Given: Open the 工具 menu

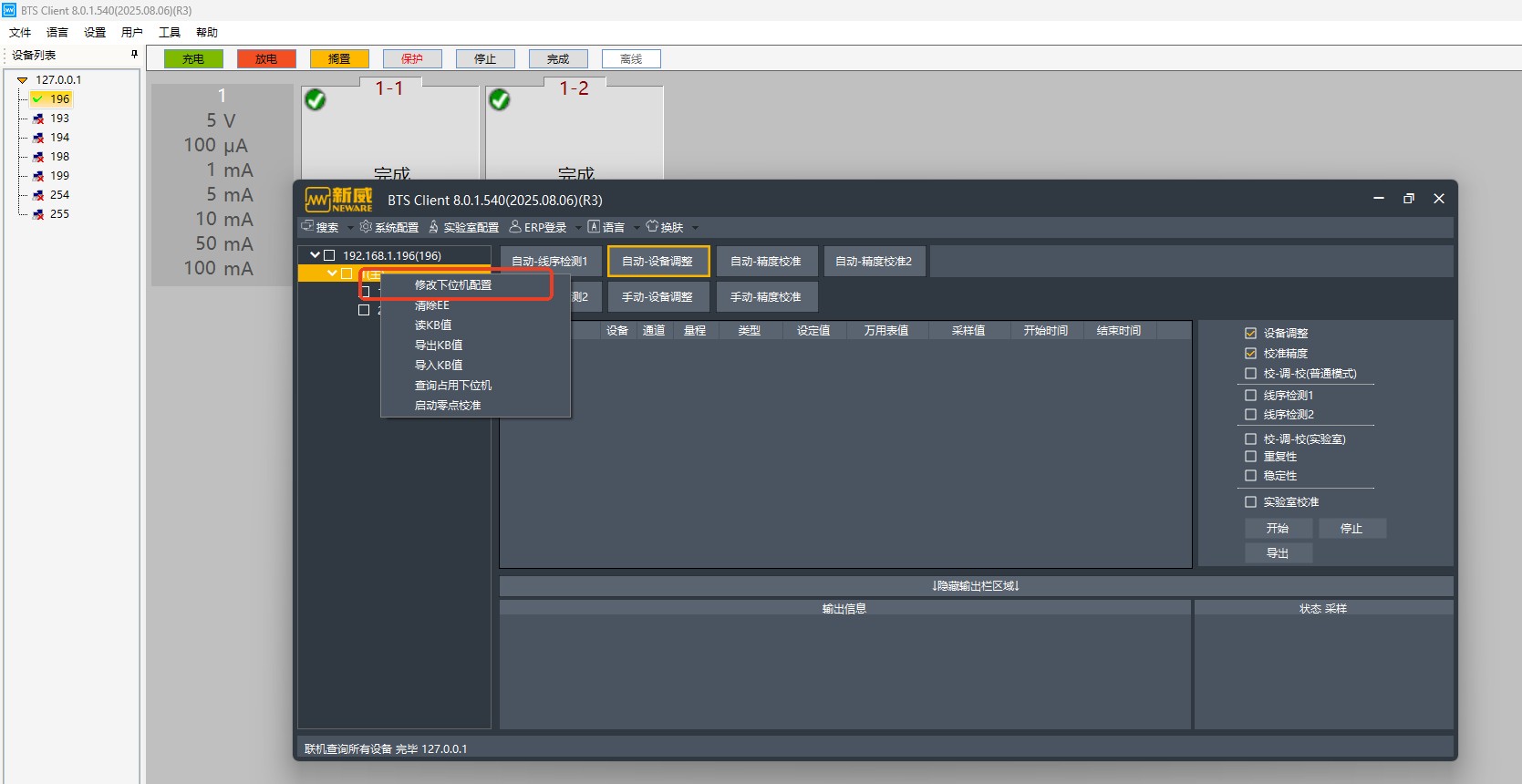Looking at the screenshot, I should tap(170, 32).
